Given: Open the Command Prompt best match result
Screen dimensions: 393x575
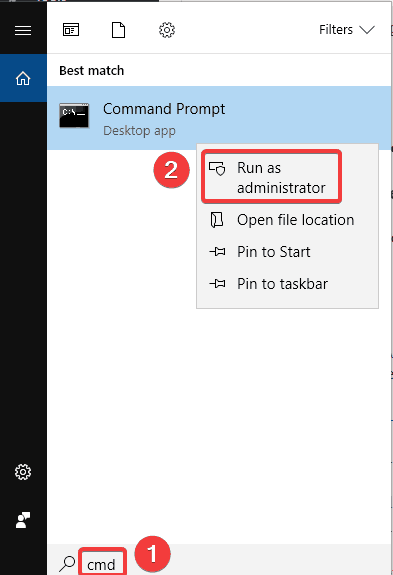Looking at the screenshot, I should coord(219,118).
